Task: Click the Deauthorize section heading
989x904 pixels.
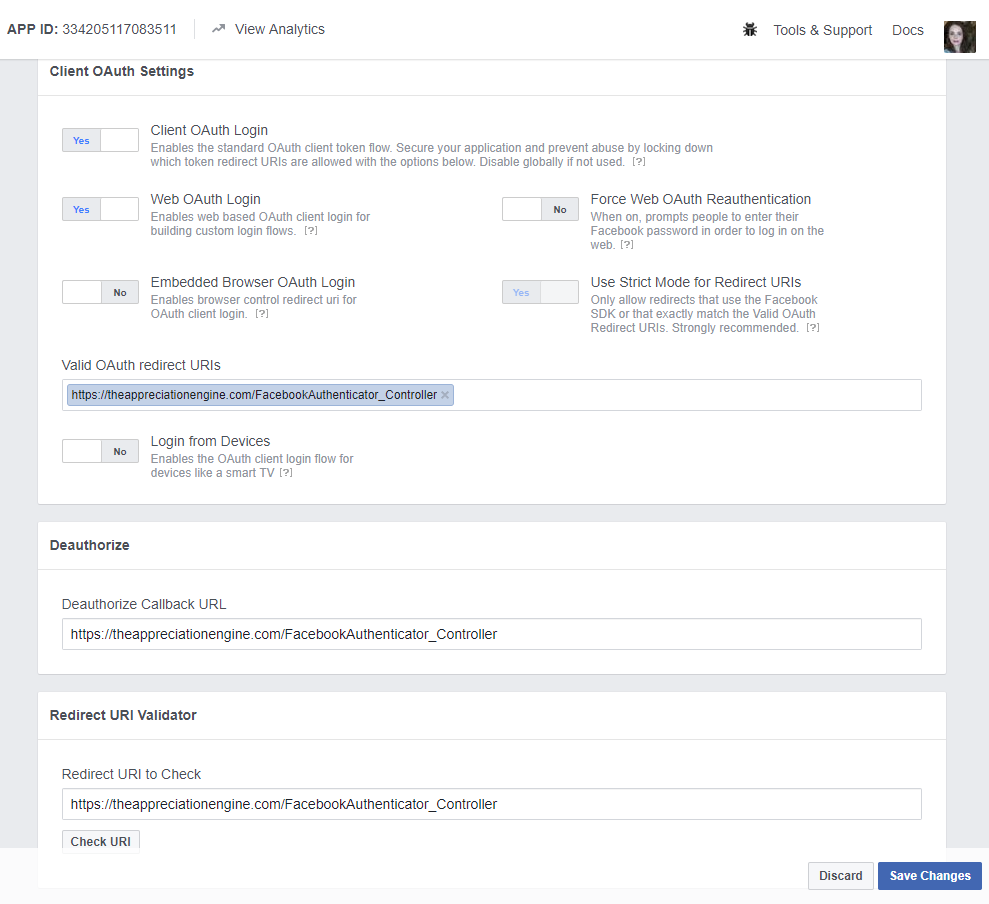Action: 90,545
